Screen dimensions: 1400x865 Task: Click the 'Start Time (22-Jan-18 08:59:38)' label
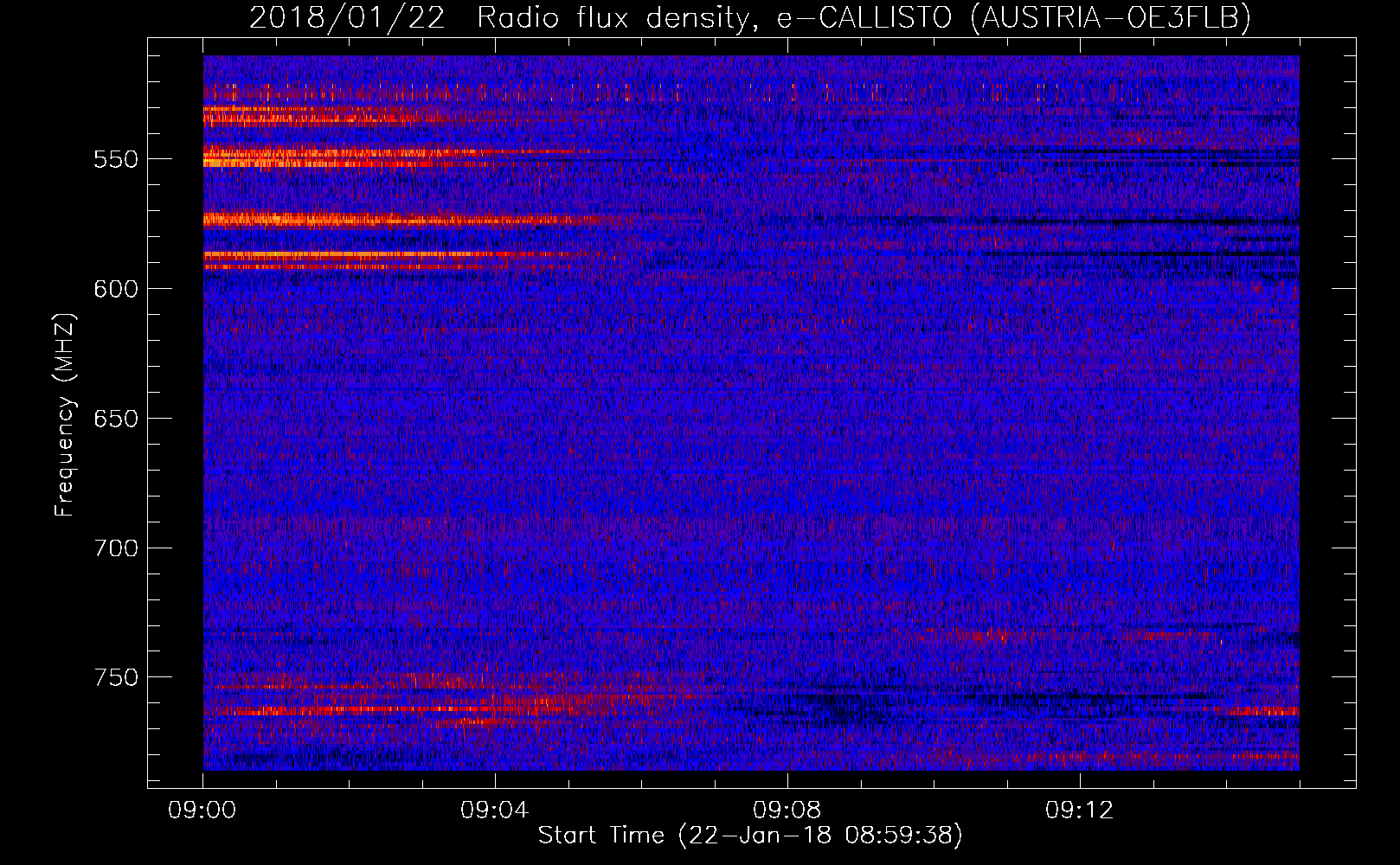click(x=750, y=836)
